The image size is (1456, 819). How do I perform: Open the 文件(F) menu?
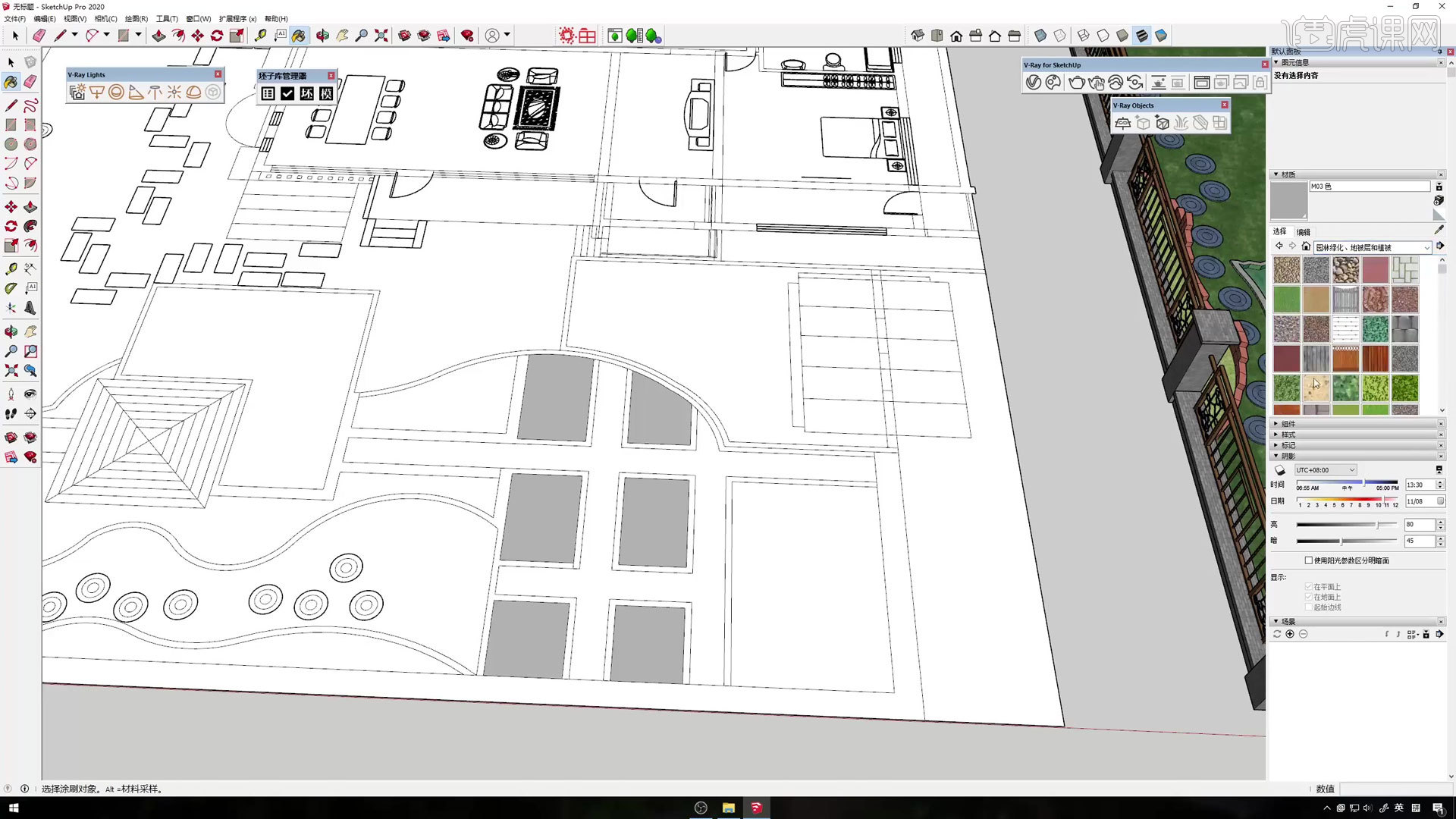click(x=14, y=19)
